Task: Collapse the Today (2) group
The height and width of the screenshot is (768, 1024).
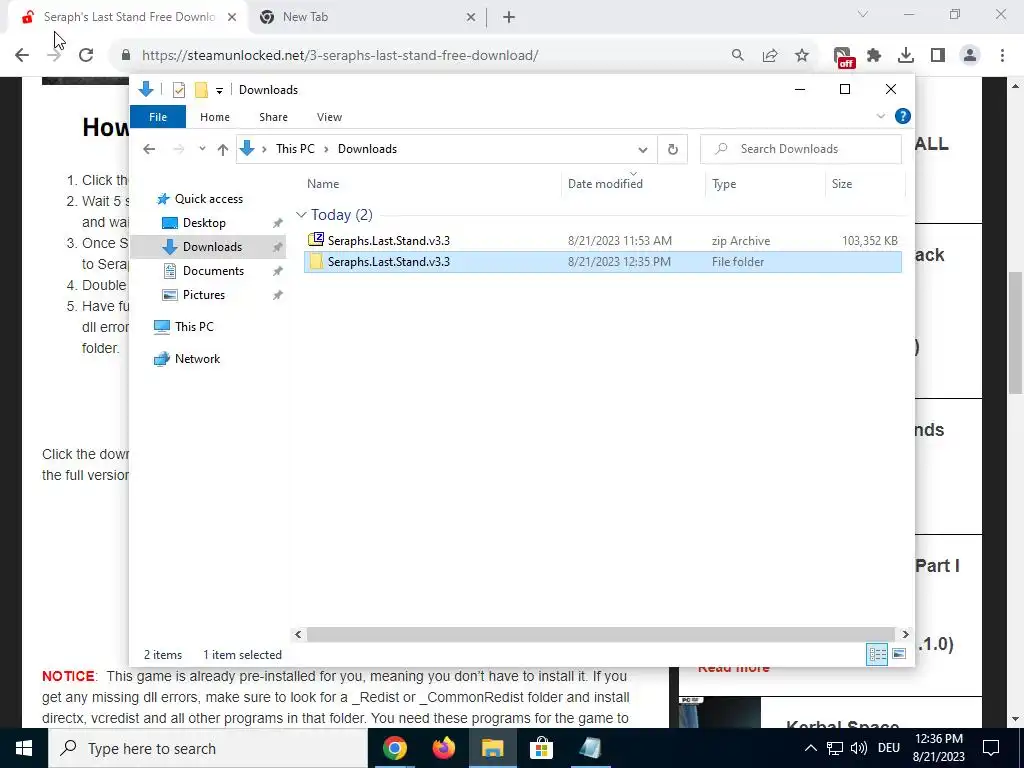Action: pyautogui.click(x=300, y=215)
